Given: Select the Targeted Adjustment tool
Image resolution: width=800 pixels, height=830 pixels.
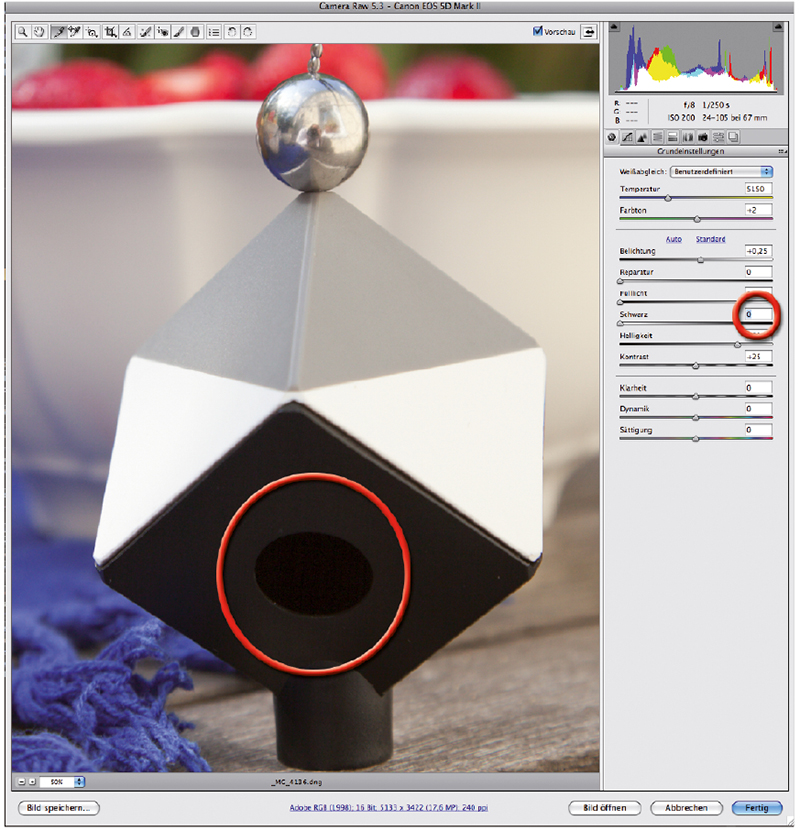Looking at the screenshot, I should [x=92, y=32].
